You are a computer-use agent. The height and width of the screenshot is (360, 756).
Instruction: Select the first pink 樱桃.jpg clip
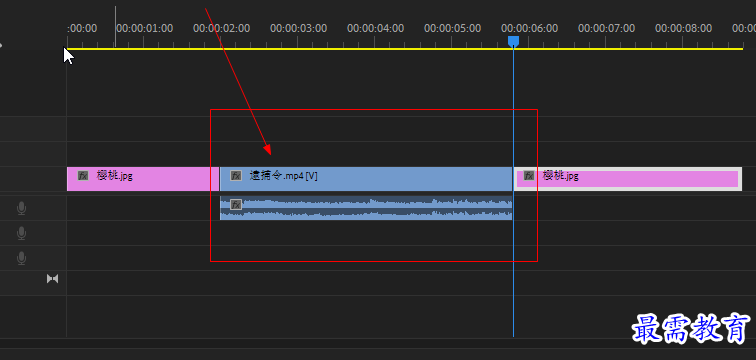click(x=143, y=179)
